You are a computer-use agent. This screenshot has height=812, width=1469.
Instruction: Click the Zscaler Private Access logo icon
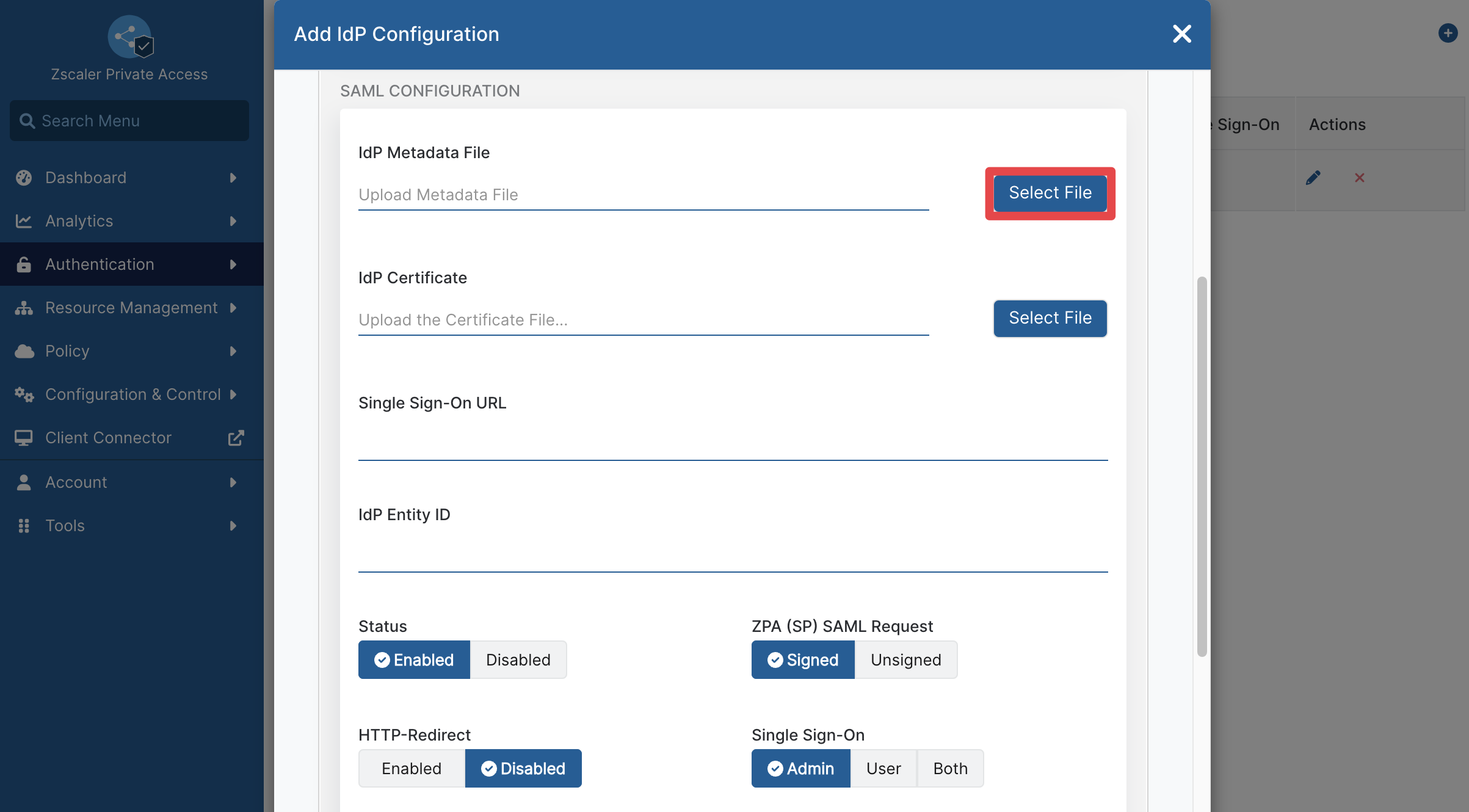(x=130, y=37)
